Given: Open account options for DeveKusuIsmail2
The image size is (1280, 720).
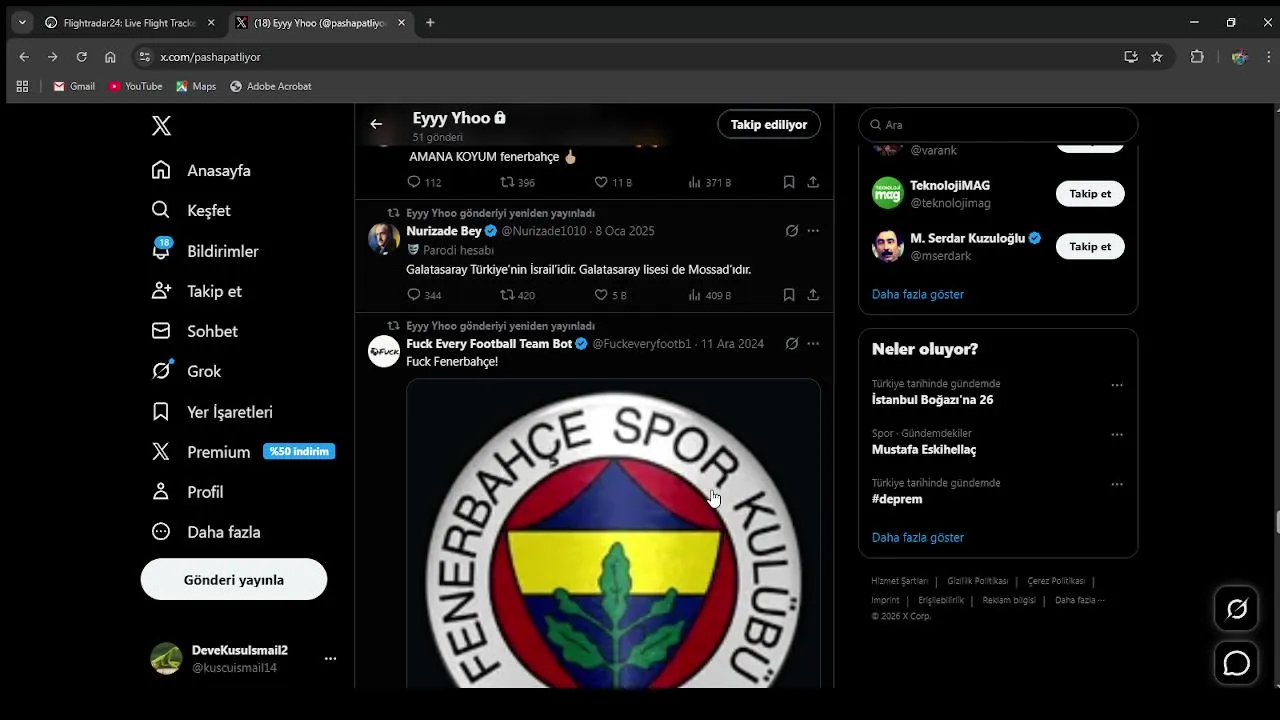Looking at the screenshot, I should tap(330, 659).
